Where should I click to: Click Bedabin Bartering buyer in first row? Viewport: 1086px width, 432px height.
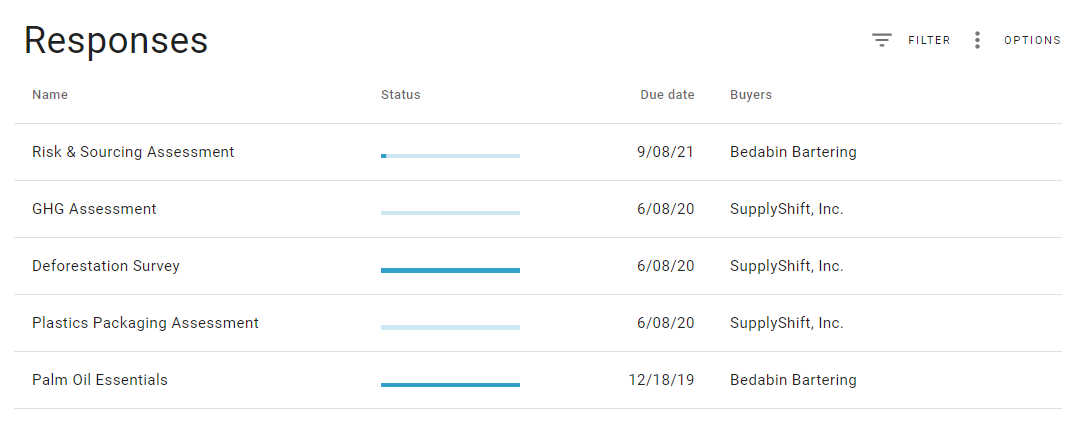[x=793, y=152]
